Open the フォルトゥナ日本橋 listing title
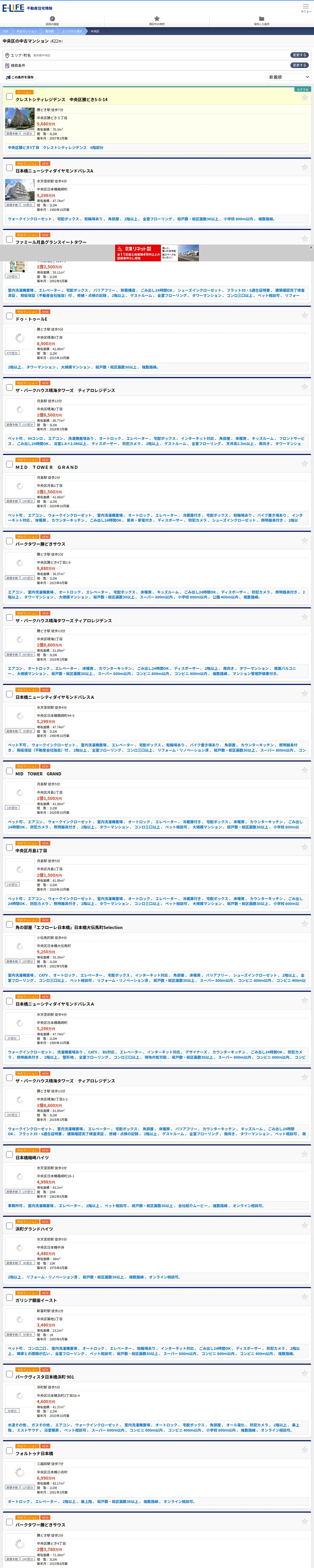 34,1454
